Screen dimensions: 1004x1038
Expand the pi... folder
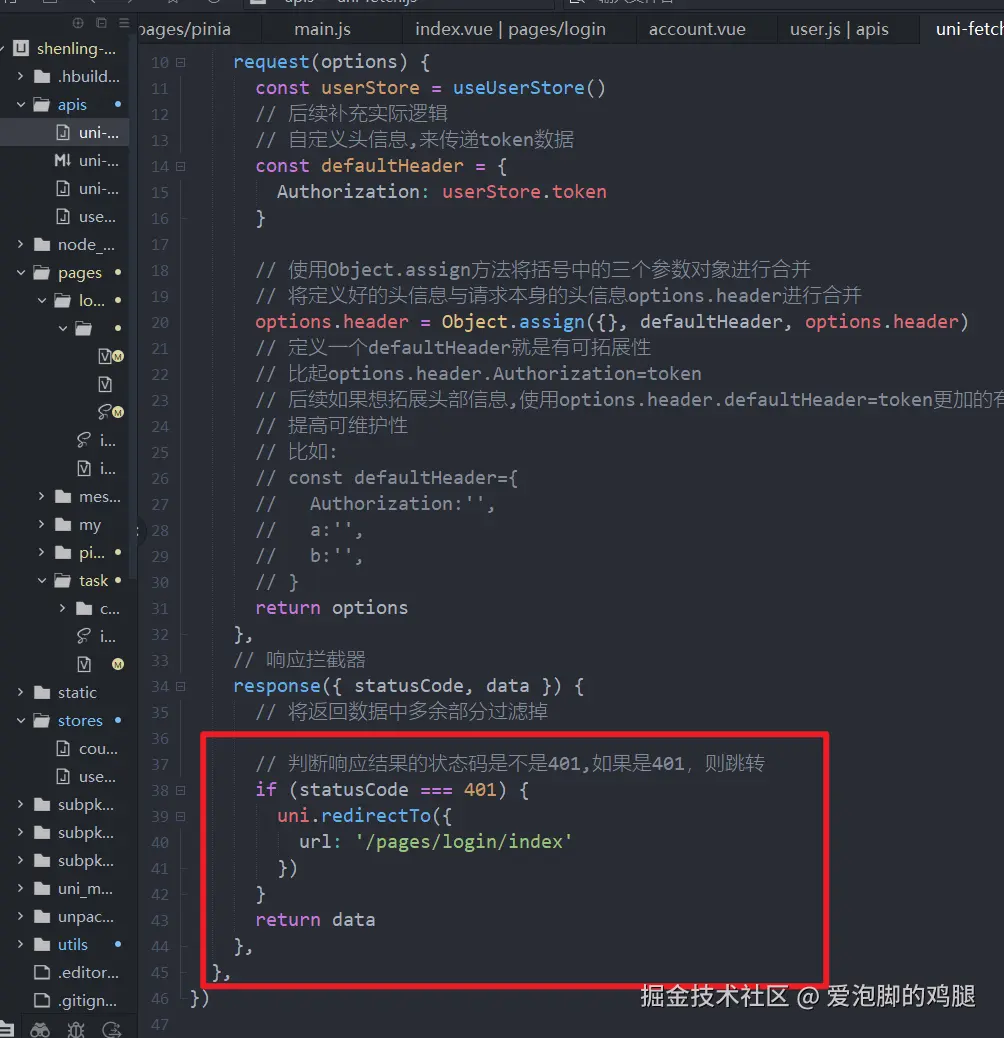click(42, 552)
